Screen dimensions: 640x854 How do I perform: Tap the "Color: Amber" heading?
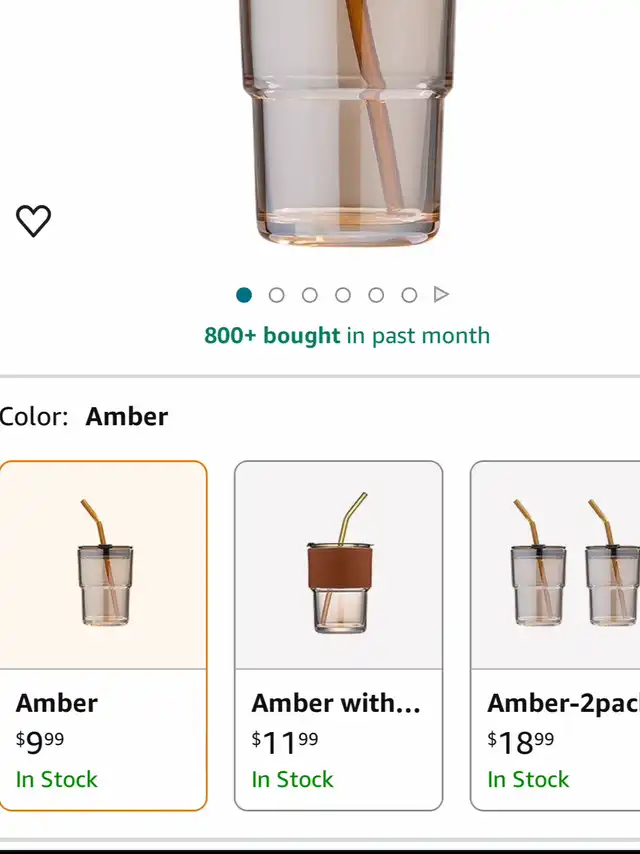(84, 416)
